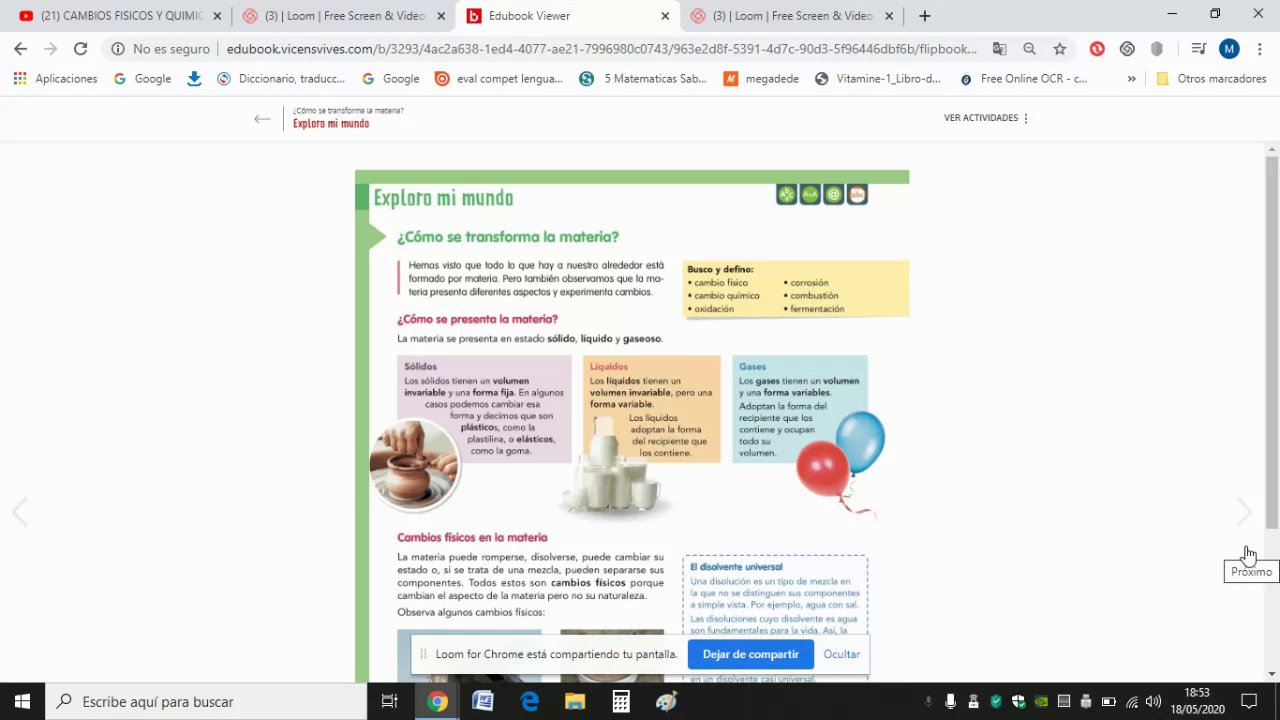Open Task View in the taskbar

[390, 701]
